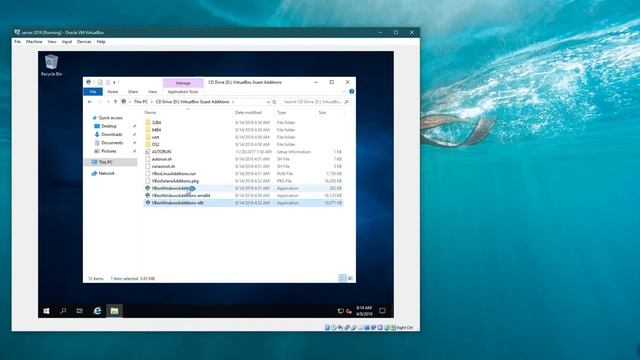Click the red security warning tray icon
640x360 pixels.
coord(349,311)
